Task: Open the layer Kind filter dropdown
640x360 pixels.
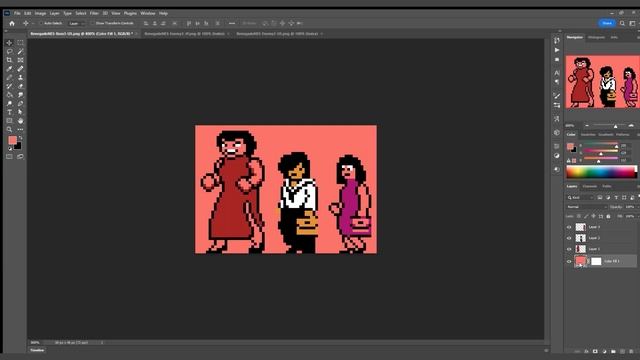Action: (580, 198)
